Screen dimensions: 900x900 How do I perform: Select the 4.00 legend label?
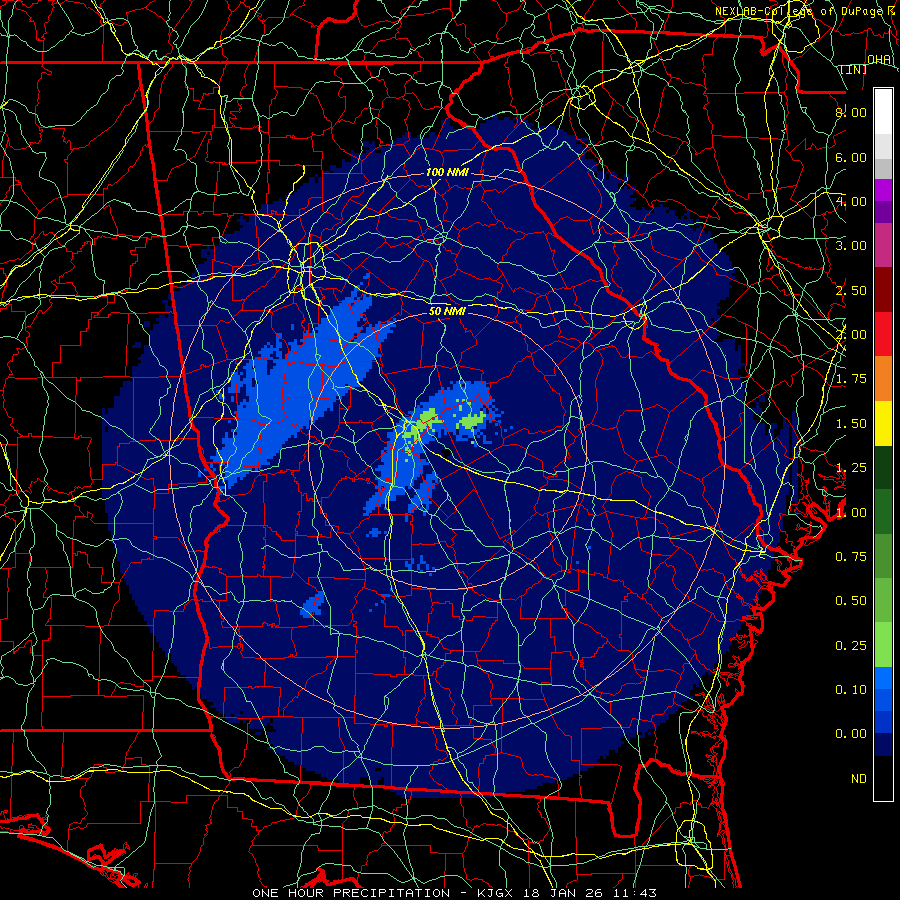pos(851,201)
